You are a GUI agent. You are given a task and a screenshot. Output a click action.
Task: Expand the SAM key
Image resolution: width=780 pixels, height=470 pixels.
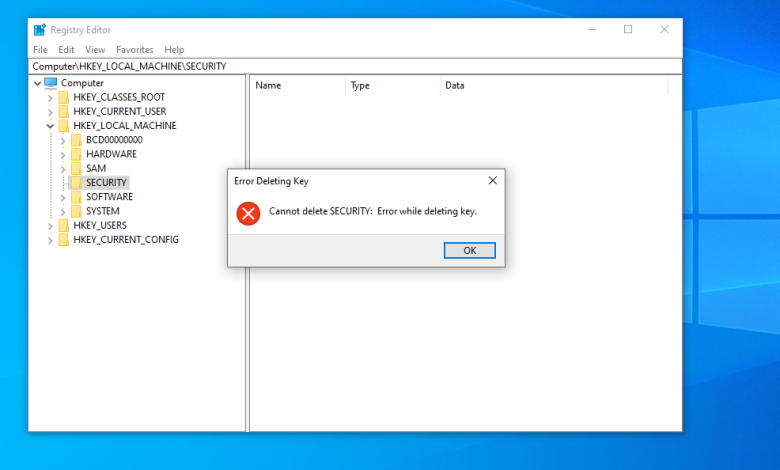[x=63, y=169]
